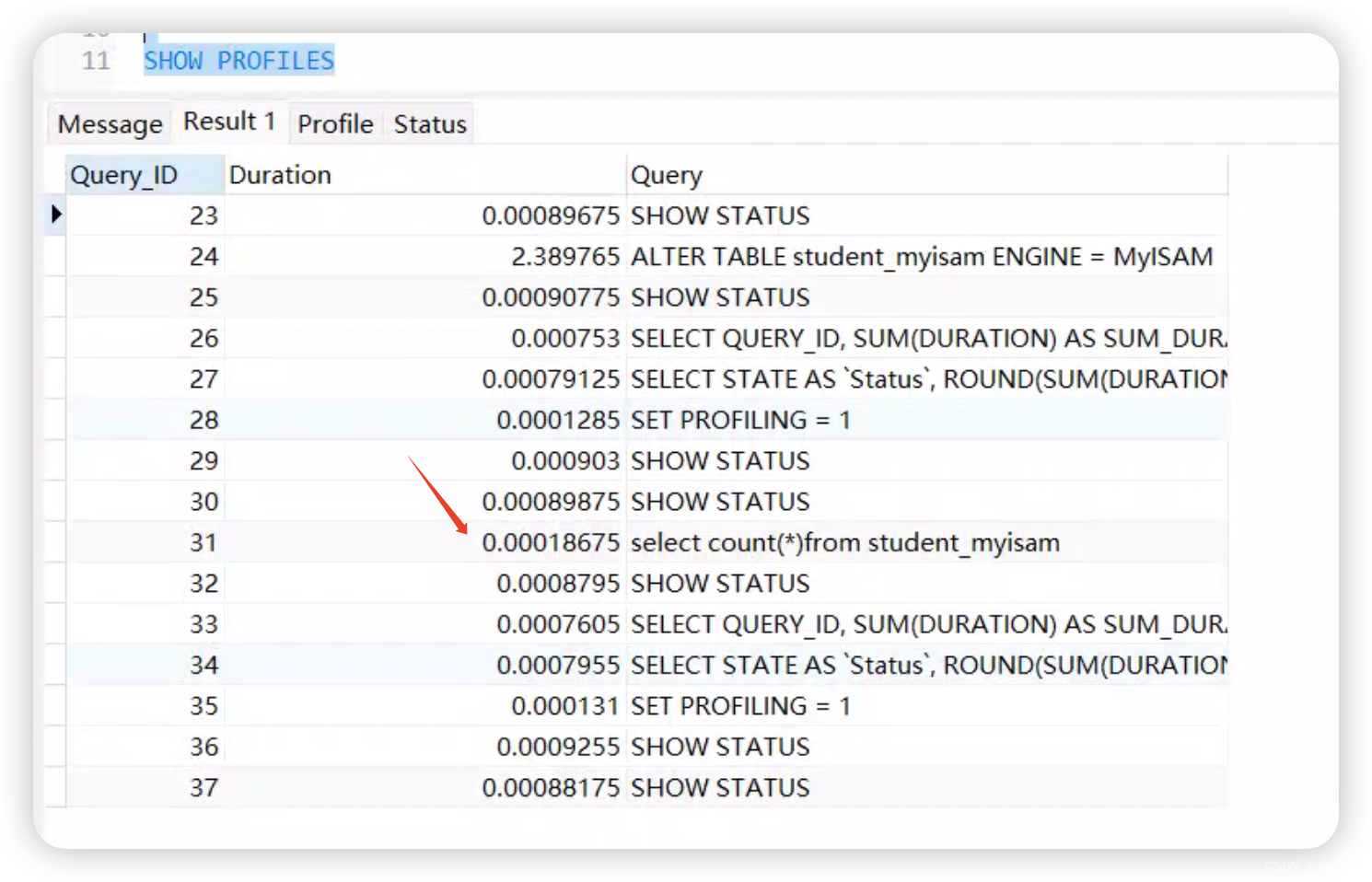The image size is (1372, 882).
Task: Select SELECT QUERY_ID query in row 33
Action: (929, 624)
